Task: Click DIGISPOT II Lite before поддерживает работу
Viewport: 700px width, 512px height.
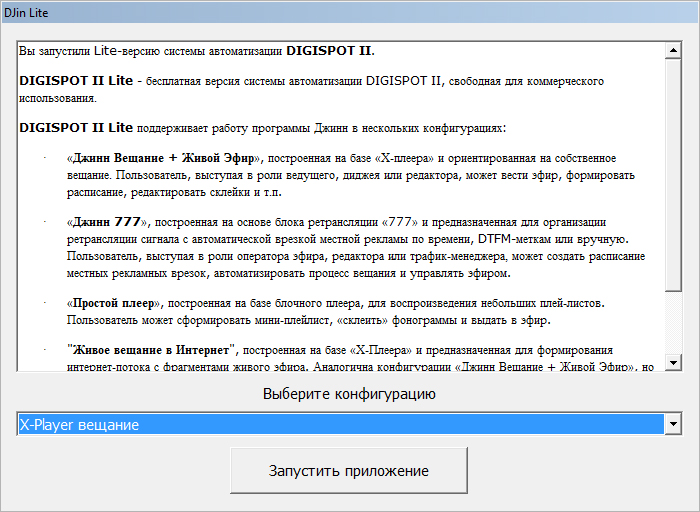Action: coord(75,128)
